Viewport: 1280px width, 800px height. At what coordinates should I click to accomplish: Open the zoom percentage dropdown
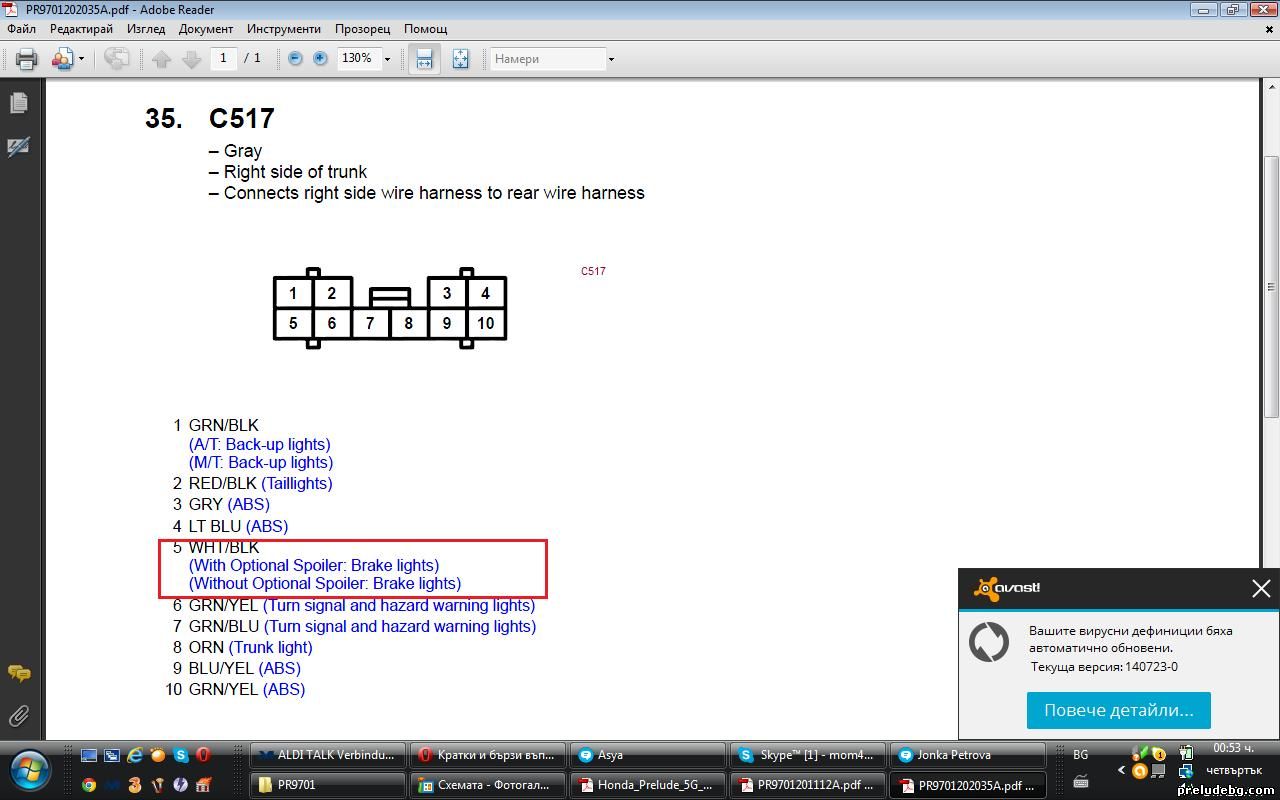pyautogui.click(x=387, y=59)
